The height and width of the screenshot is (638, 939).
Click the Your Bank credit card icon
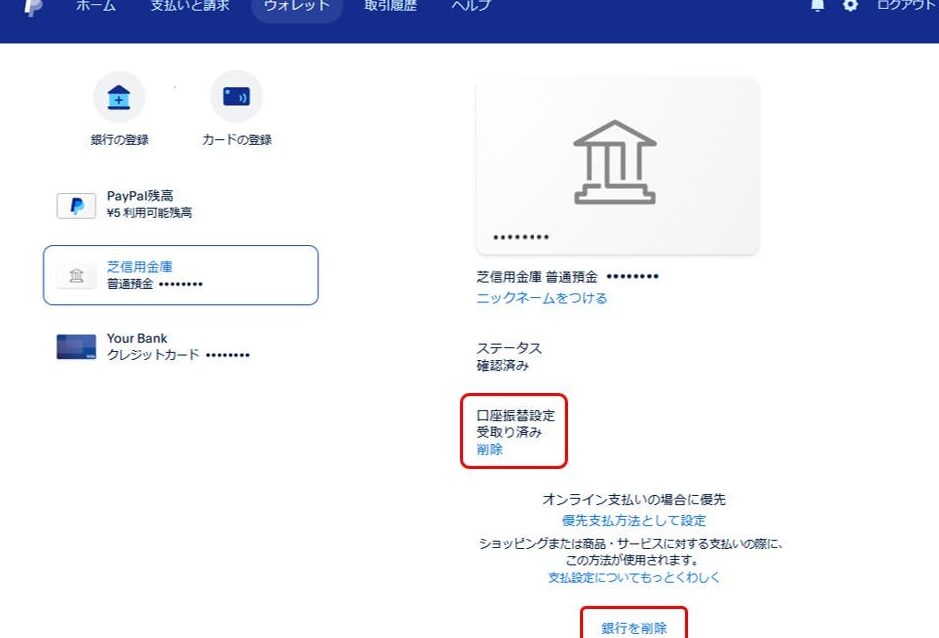tap(76, 347)
